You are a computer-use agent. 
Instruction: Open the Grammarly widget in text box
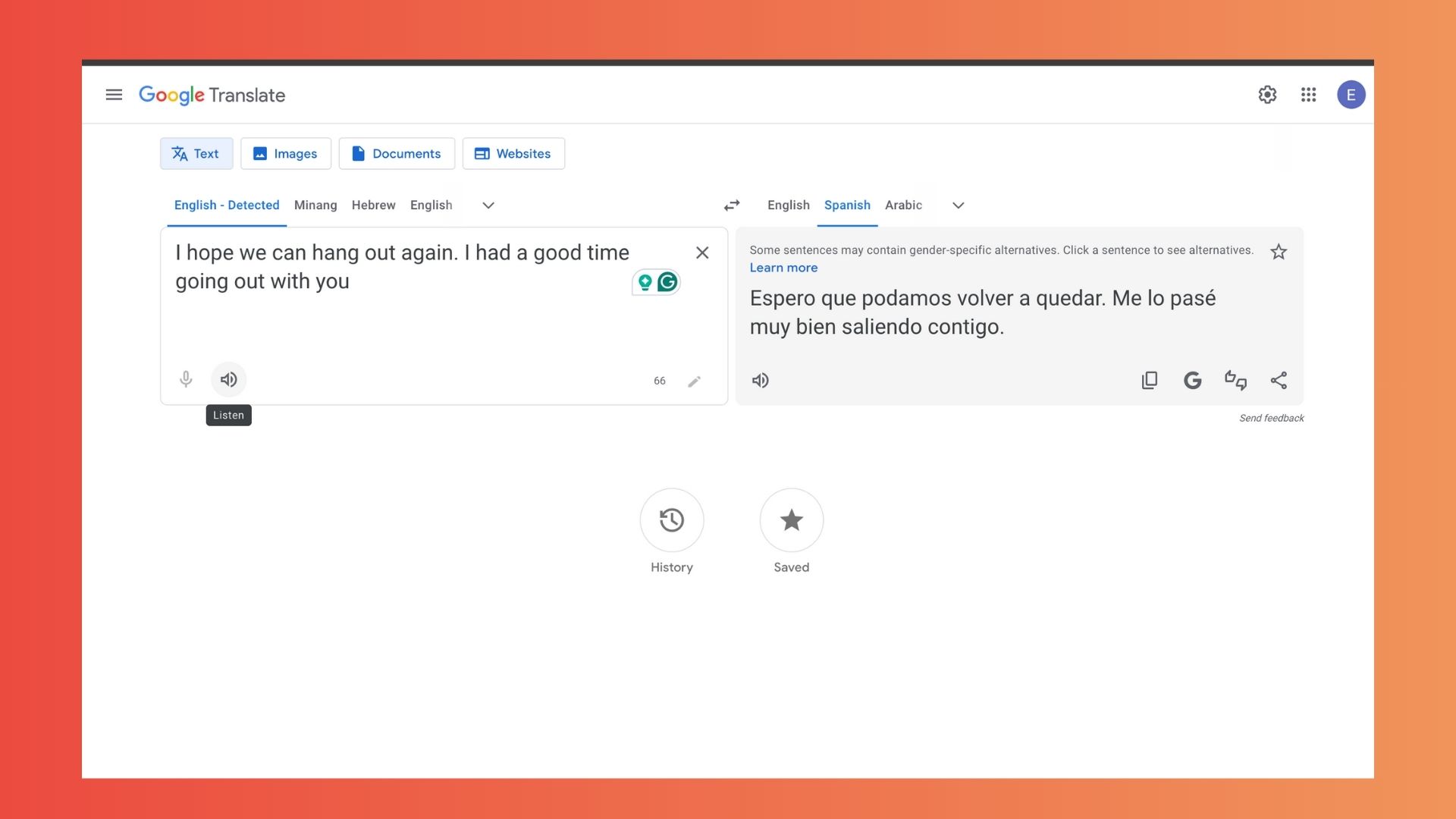(667, 282)
